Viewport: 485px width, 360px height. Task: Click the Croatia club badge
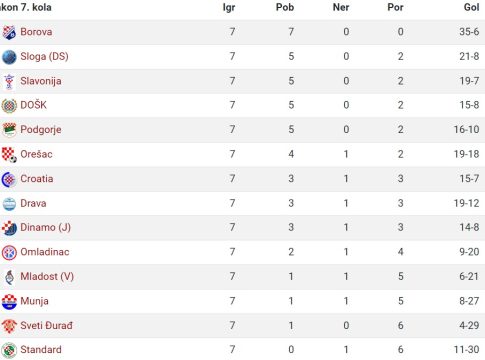9,179
